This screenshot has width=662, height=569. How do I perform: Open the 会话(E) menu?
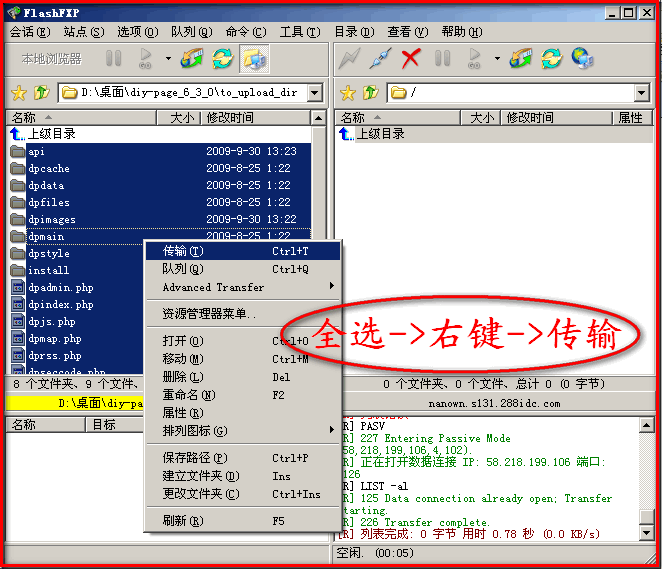tap(30, 32)
